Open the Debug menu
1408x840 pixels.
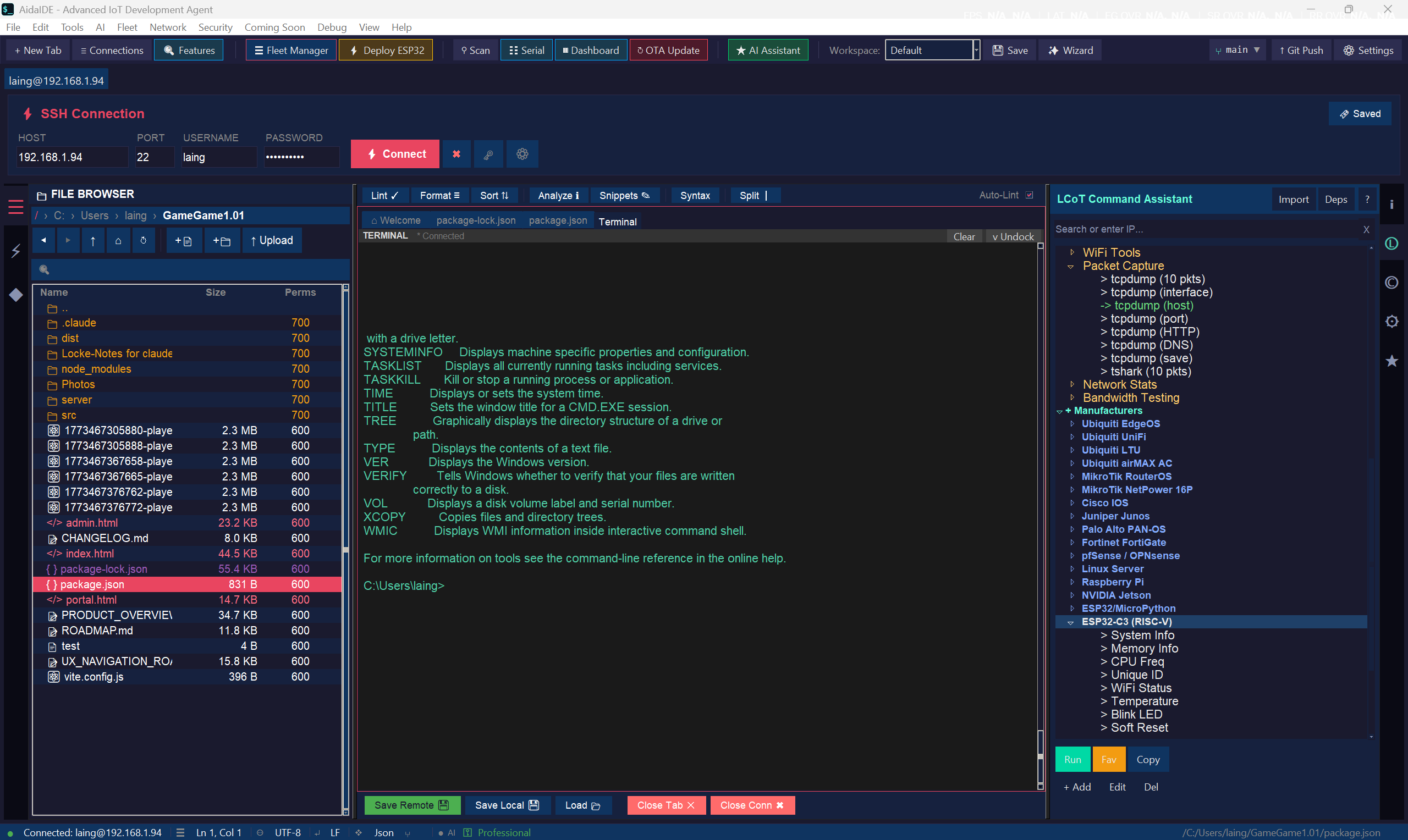(332, 27)
